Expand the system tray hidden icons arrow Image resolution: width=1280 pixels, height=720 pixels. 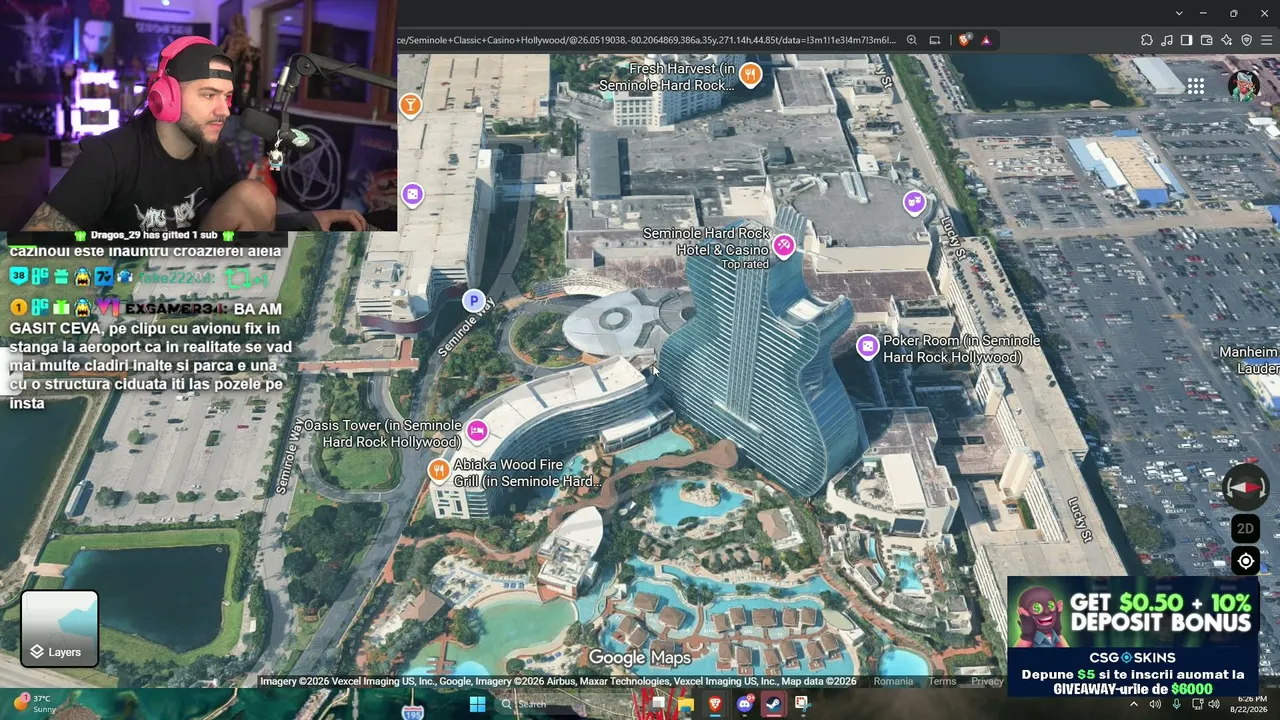coord(1134,704)
